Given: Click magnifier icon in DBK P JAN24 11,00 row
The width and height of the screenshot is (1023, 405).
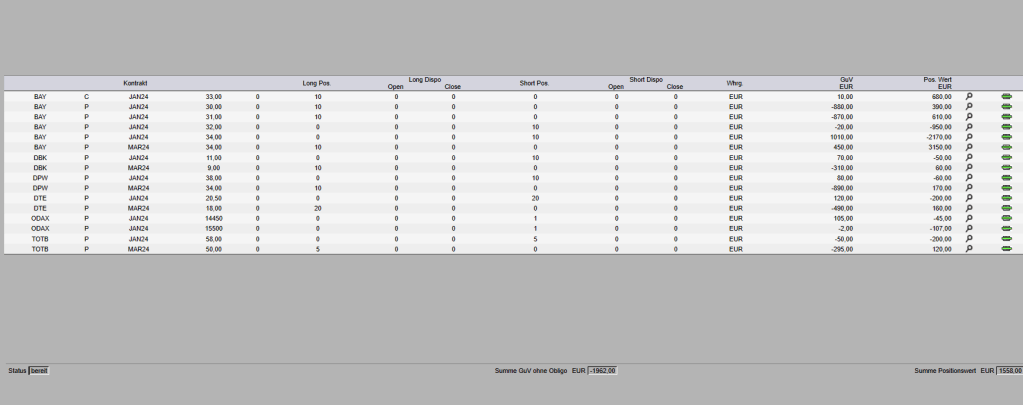Looking at the screenshot, I should click(968, 158).
